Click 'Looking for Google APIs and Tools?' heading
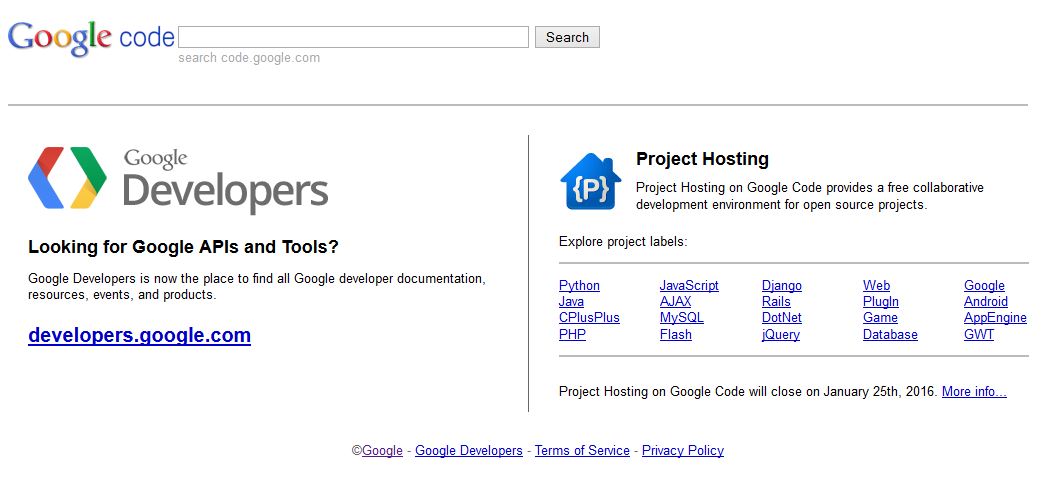 184,247
